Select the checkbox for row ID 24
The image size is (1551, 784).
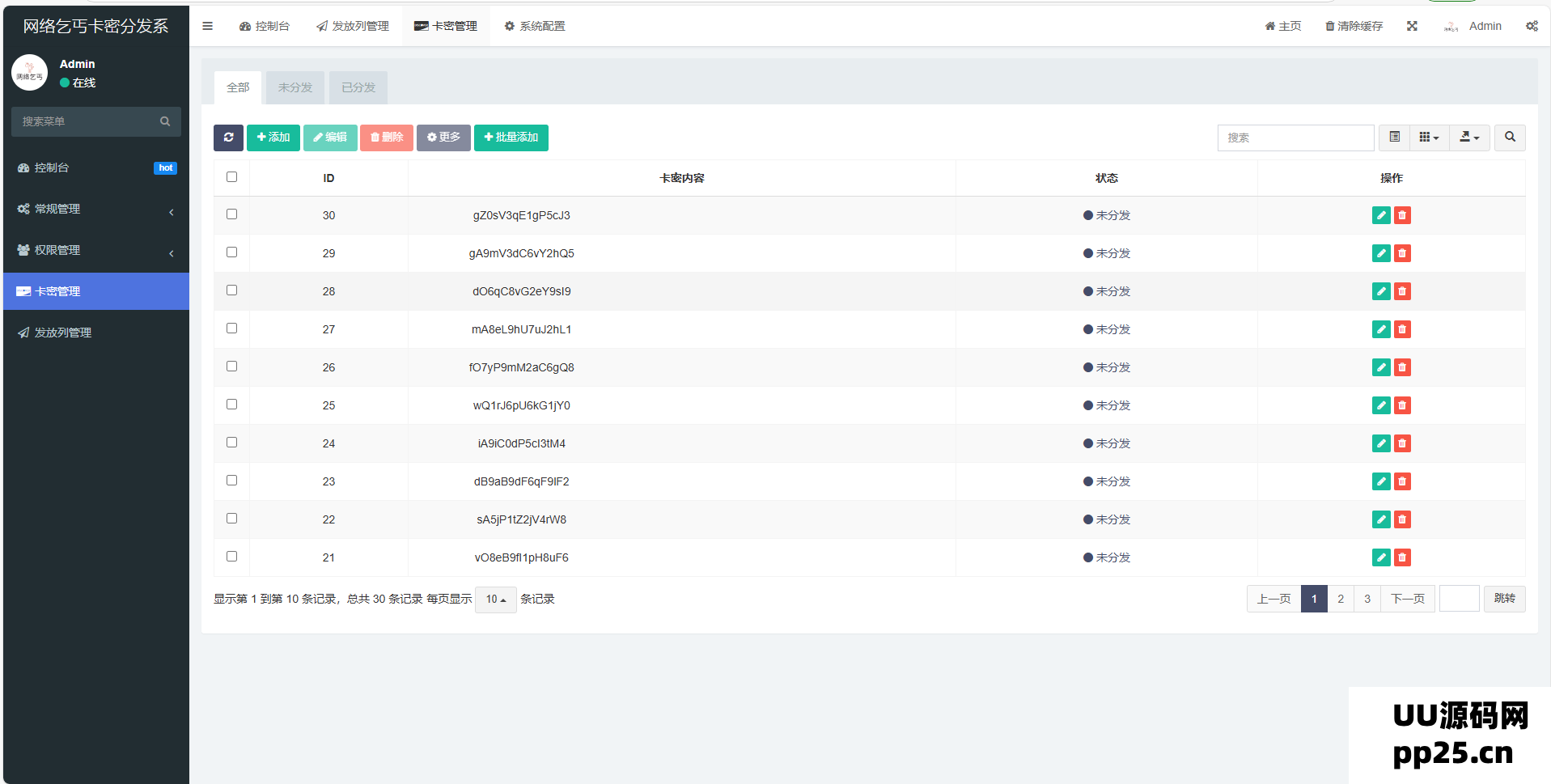tap(231, 443)
